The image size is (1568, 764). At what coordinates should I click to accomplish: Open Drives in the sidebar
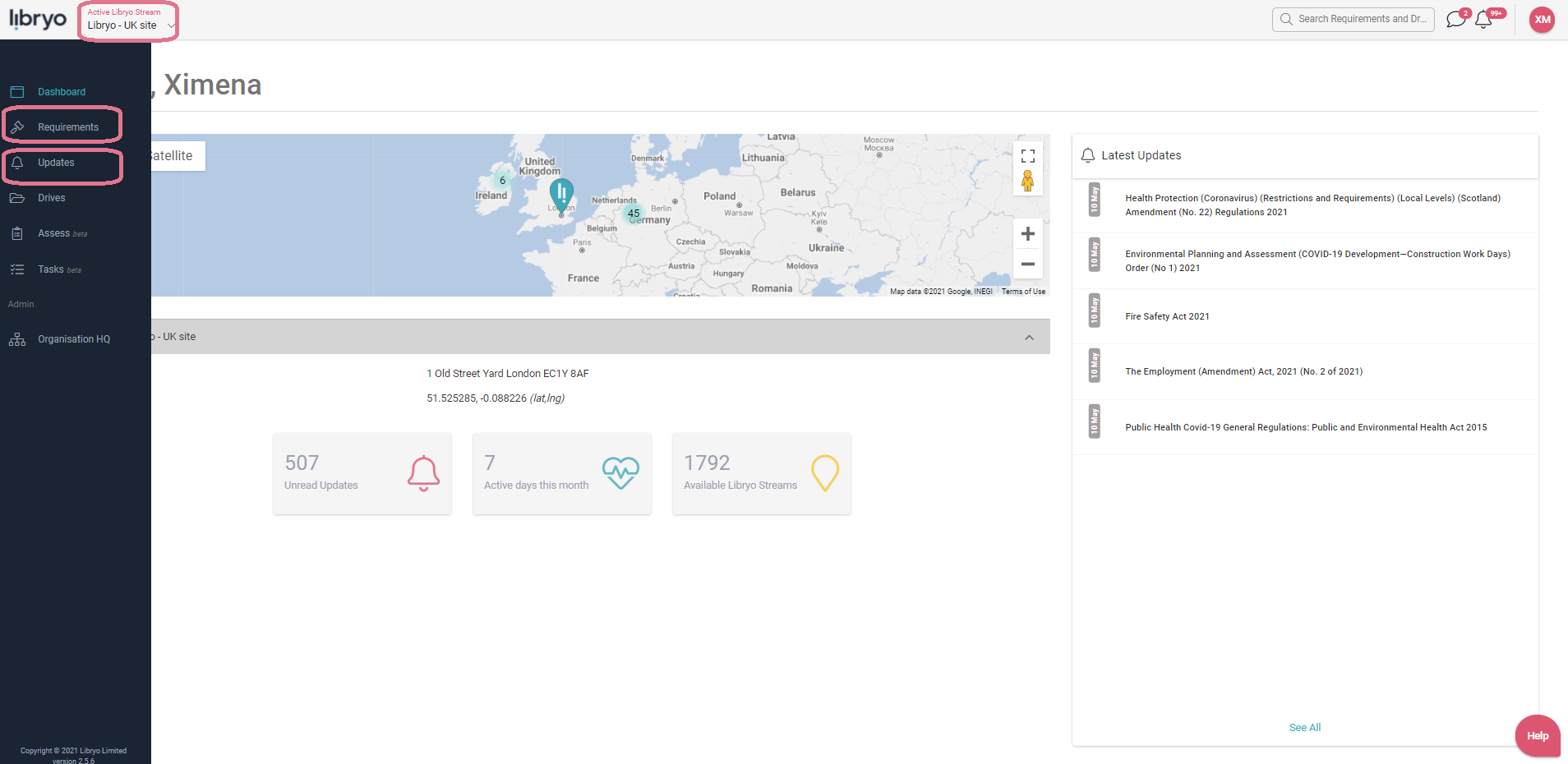[x=51, y=198]
